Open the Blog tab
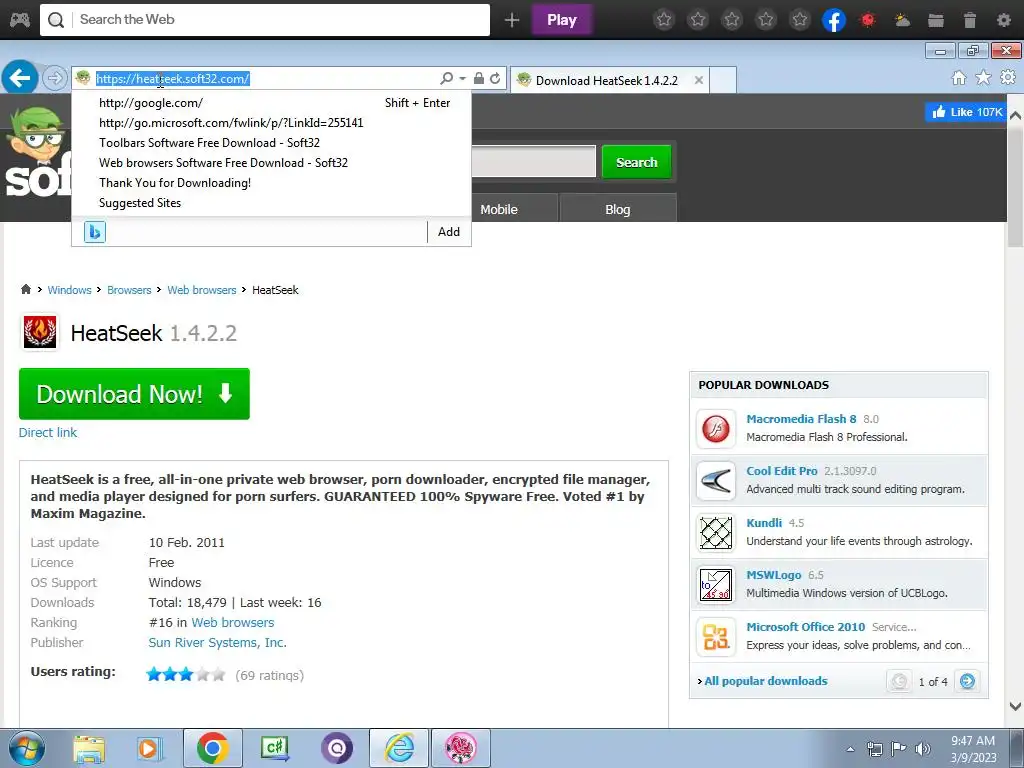 [x=618, y=209]
